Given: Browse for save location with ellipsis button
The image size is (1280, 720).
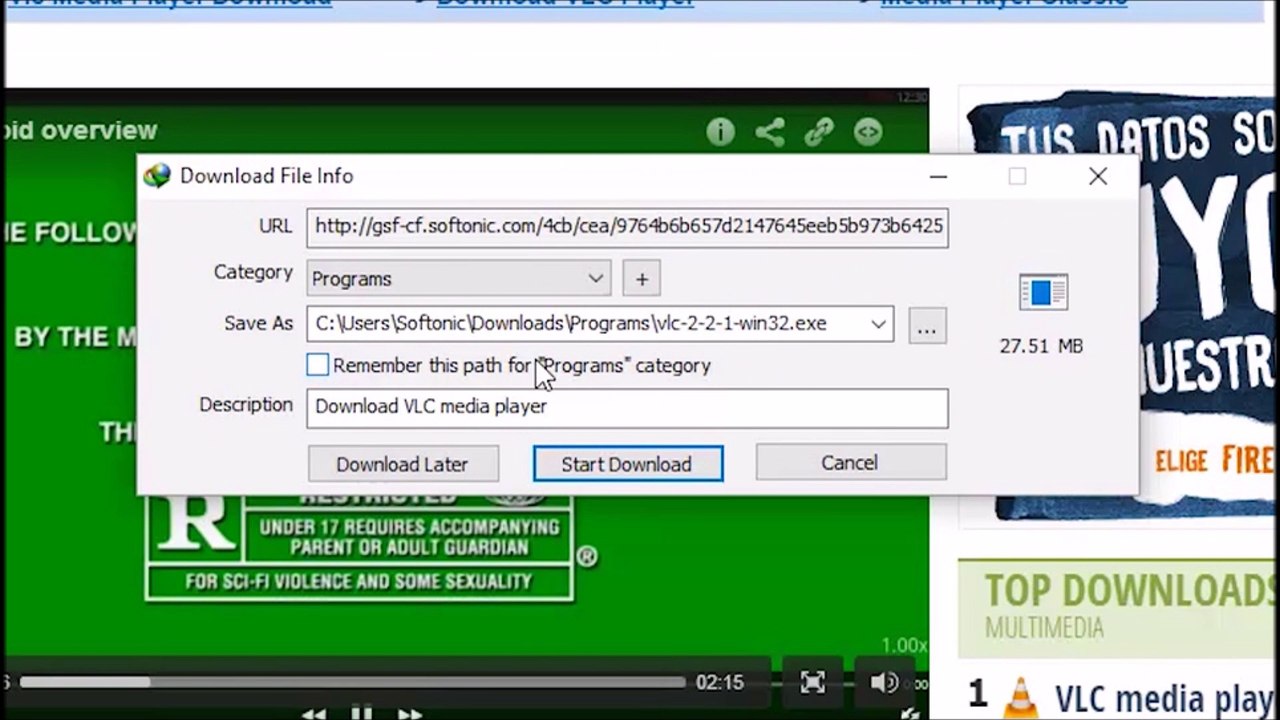Looking at the screenshot, I should [x=927, y=325].
